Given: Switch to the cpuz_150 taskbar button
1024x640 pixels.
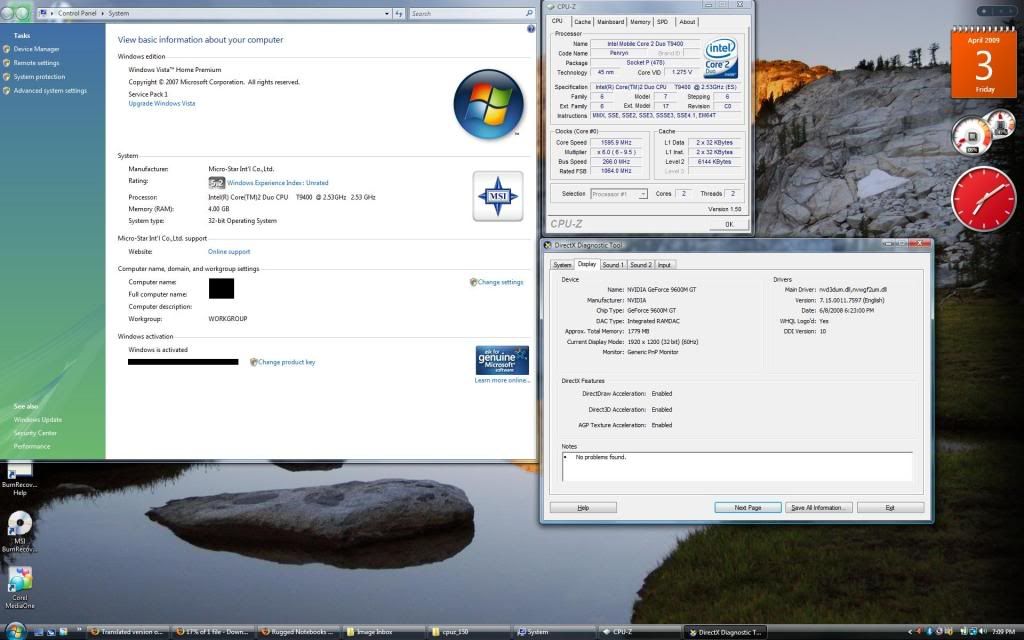Looking at the screenshot, I should click(469, 632).
